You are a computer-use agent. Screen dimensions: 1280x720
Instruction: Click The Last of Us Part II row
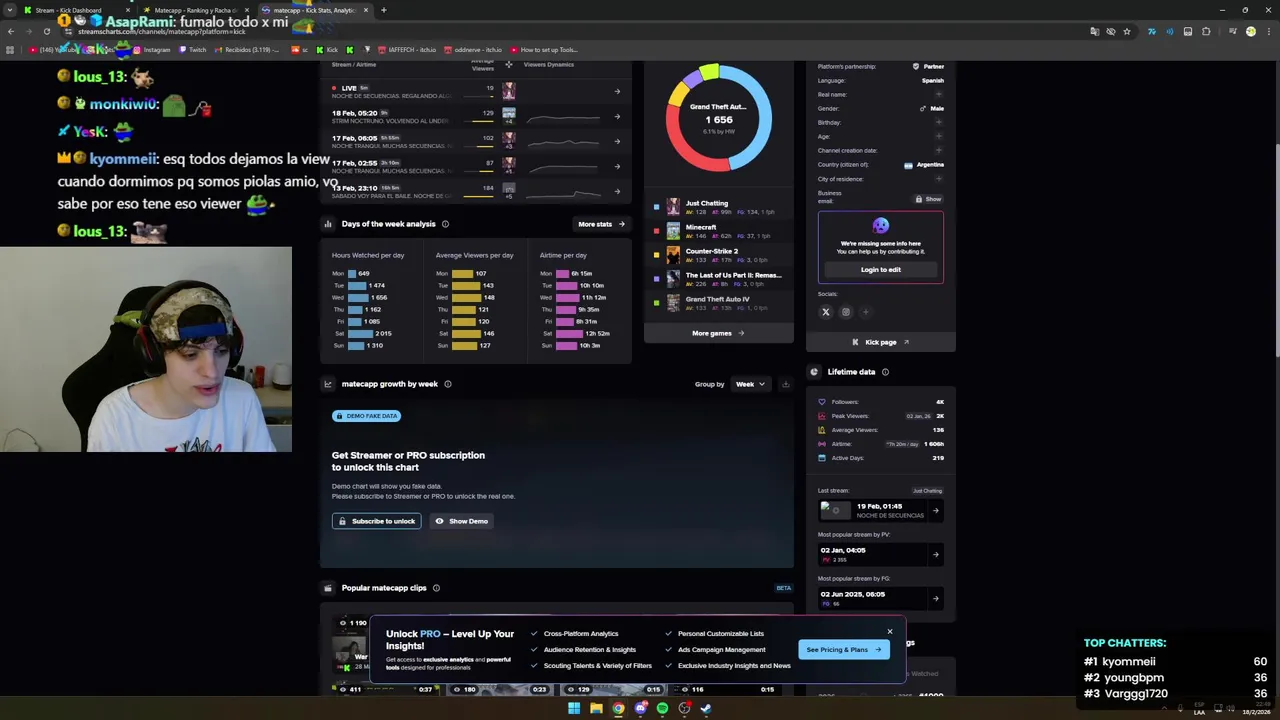718,279
